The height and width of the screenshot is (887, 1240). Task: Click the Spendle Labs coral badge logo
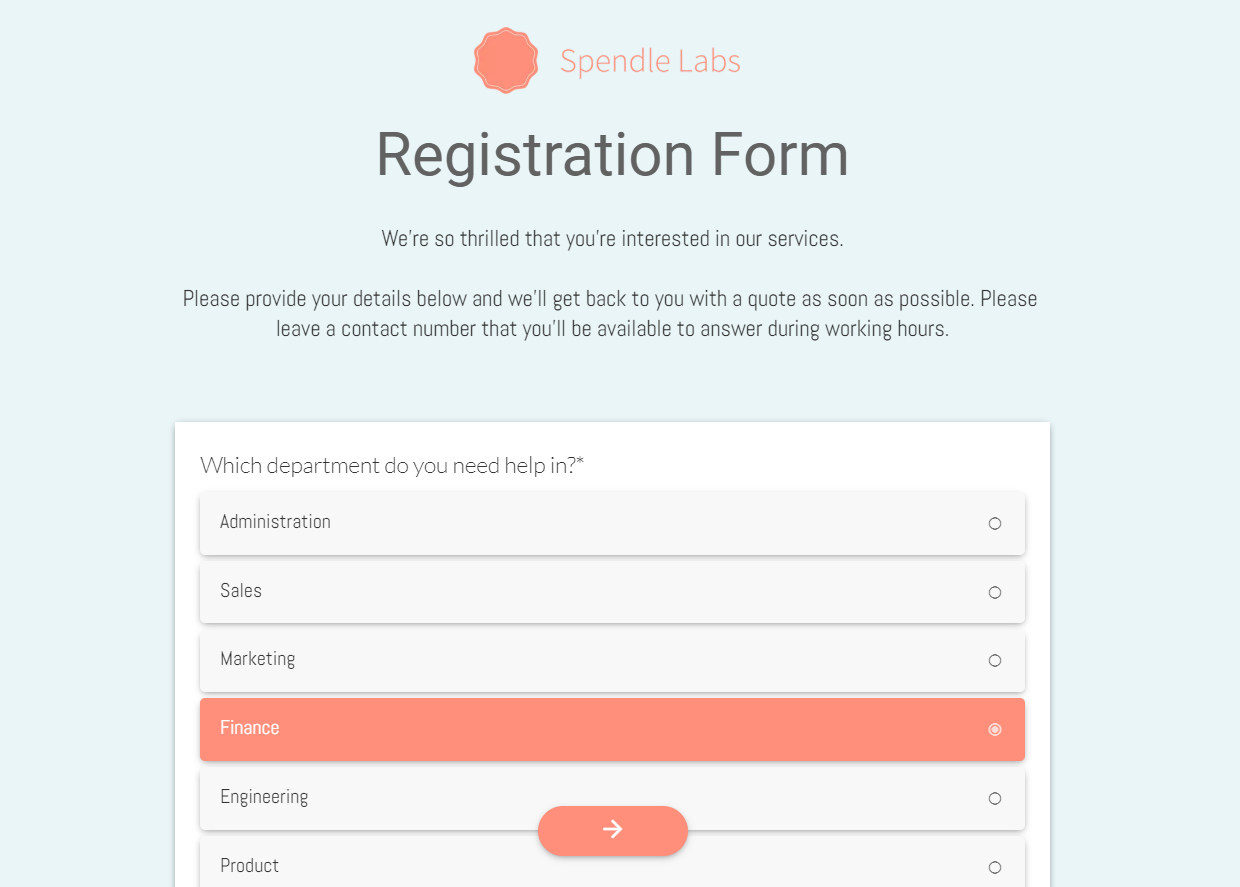pos(506,61)
